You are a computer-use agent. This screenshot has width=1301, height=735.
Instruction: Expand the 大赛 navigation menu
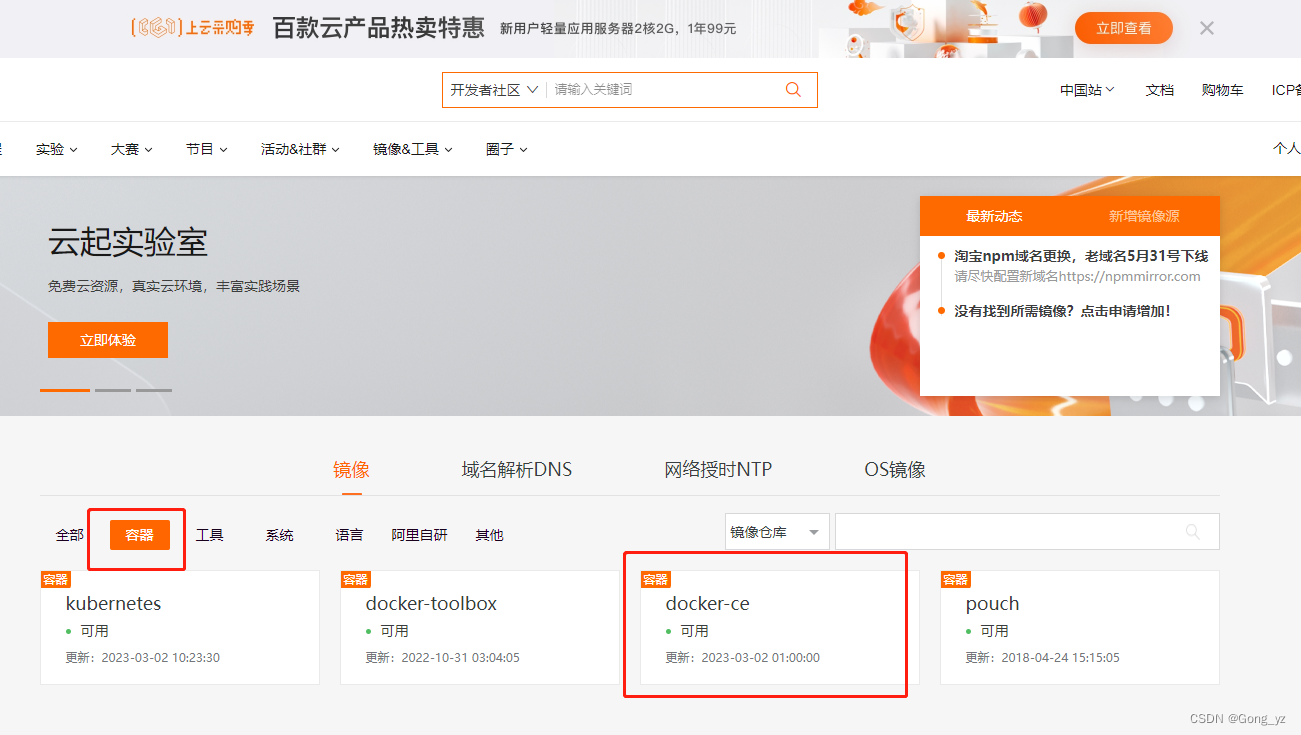click(132, 149)
